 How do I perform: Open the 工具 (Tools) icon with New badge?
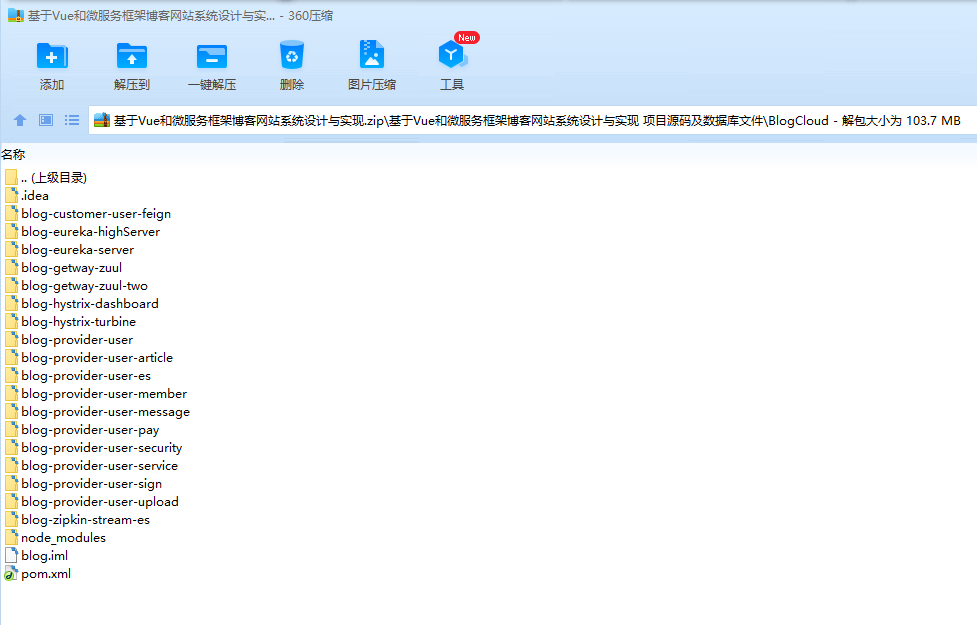click(x=452, y=55)
